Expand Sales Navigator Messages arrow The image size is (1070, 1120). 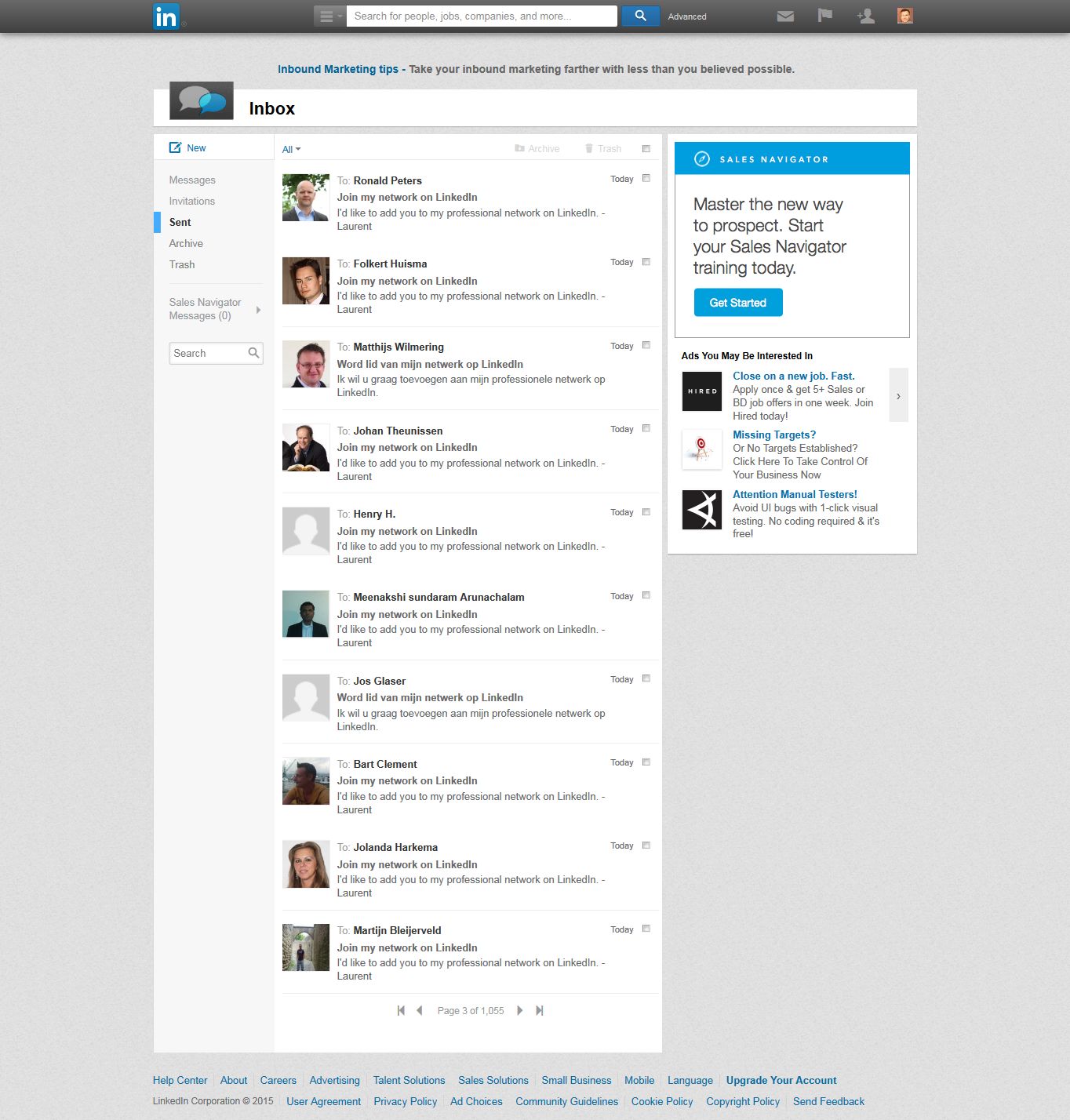click(x=258, y=310)
